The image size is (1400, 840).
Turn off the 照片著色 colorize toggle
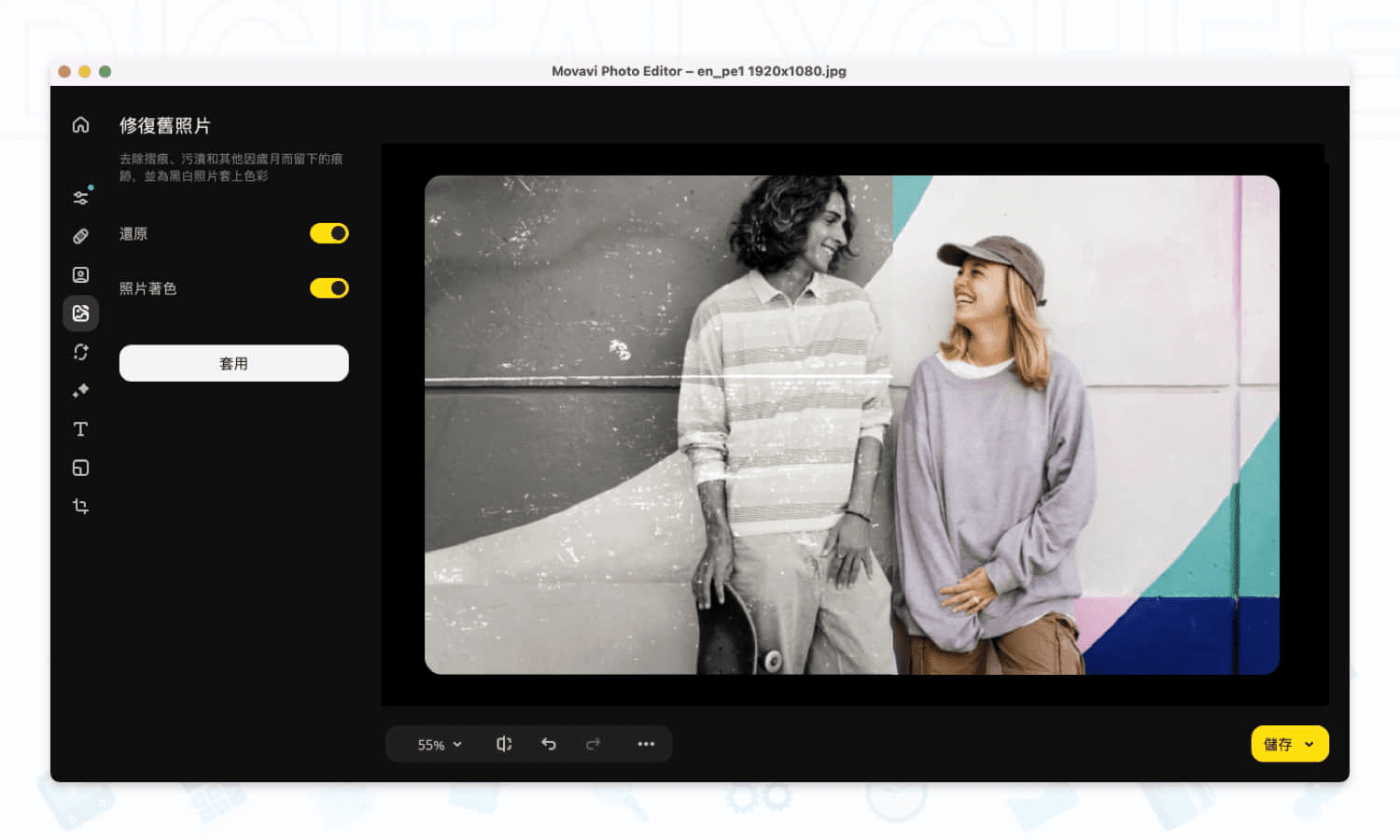(x=329, y=287)
